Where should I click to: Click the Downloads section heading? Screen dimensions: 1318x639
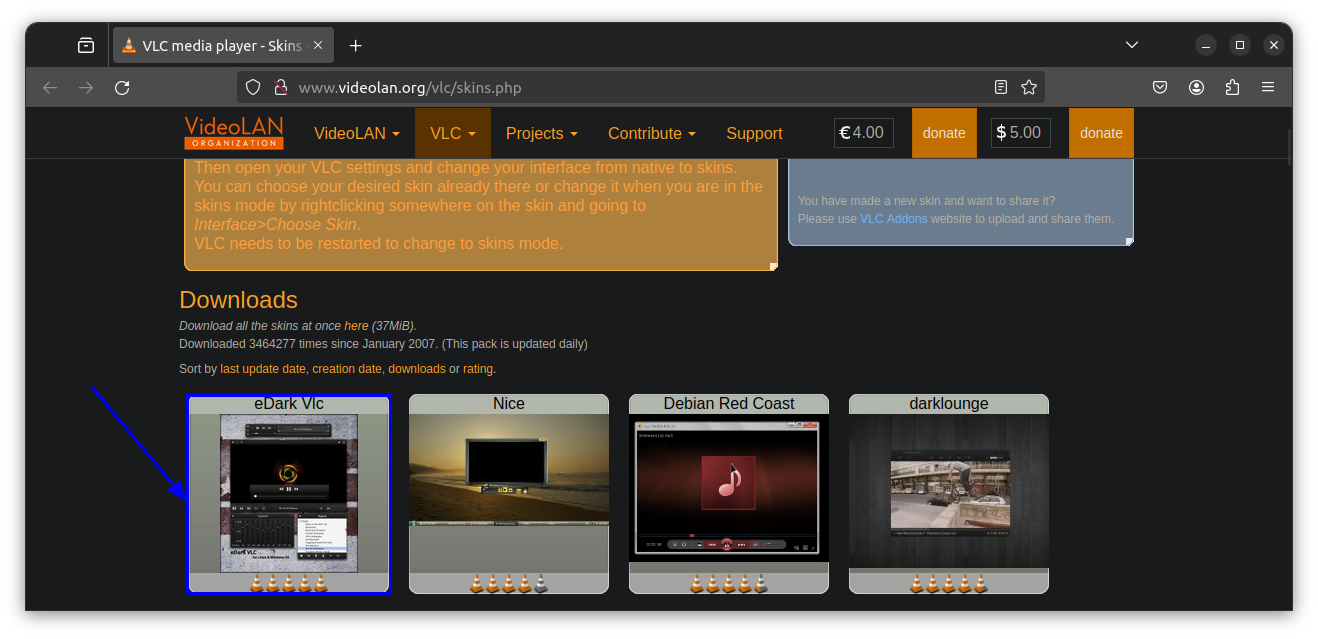238,300
